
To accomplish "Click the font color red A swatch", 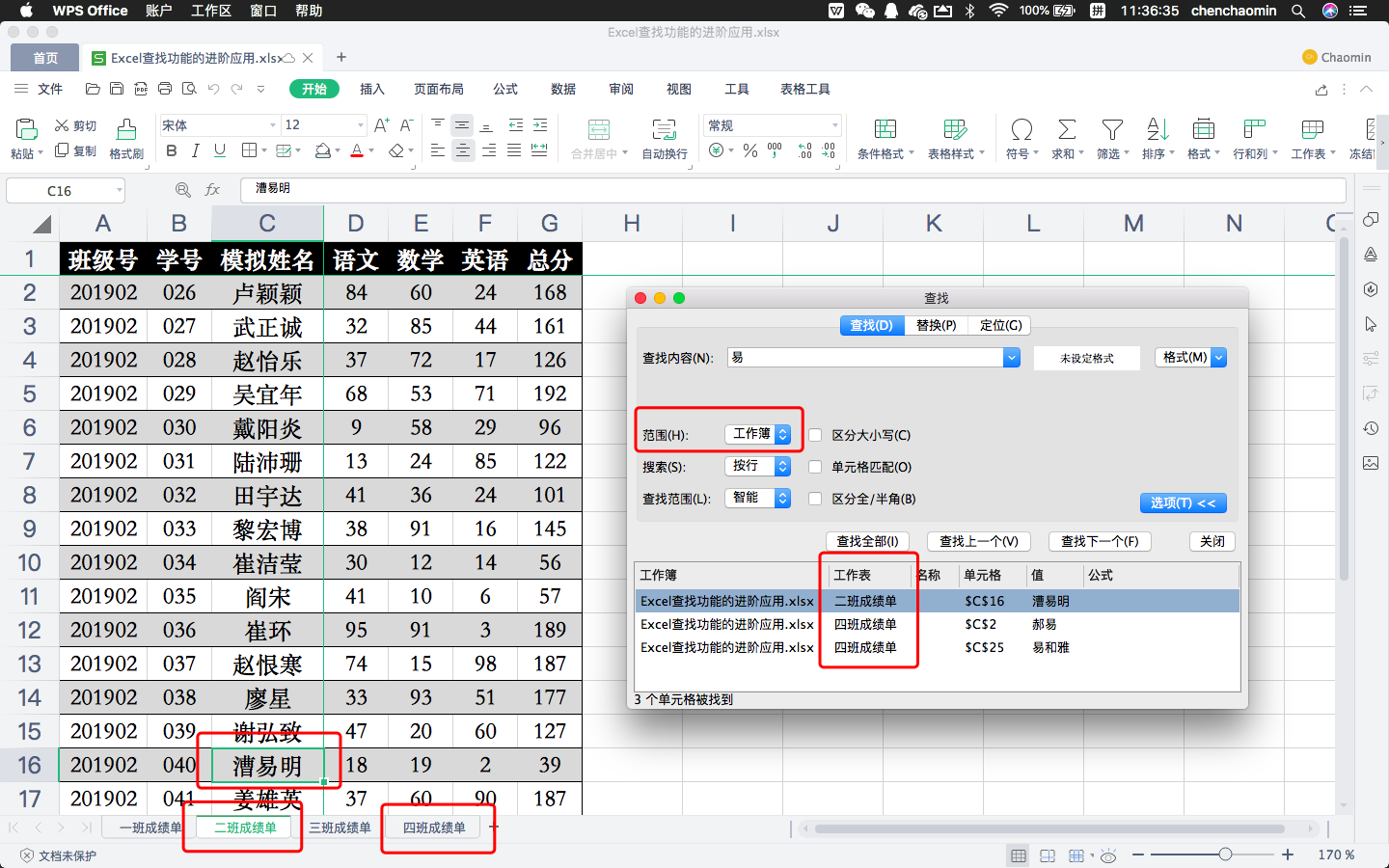I will click(356, 150).
